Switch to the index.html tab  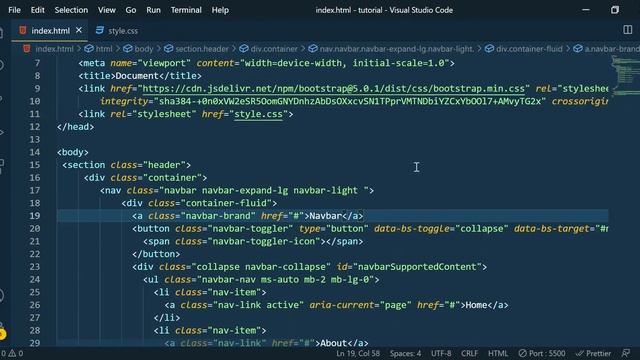click(50, 31)
